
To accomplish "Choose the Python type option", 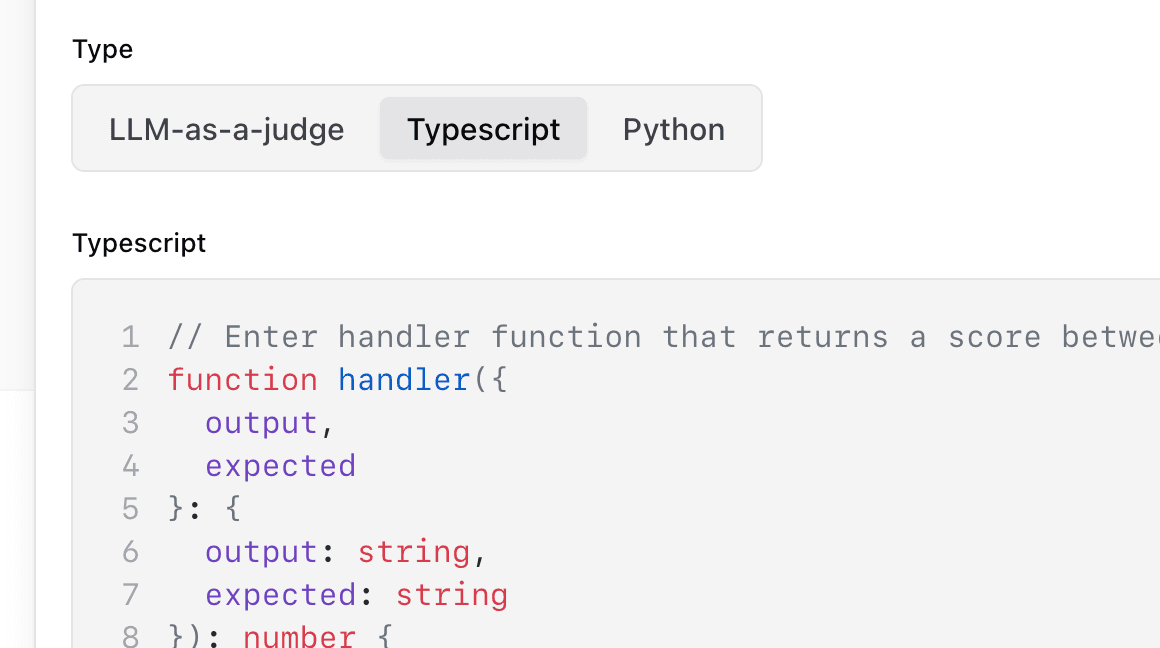I will (673, 129).
